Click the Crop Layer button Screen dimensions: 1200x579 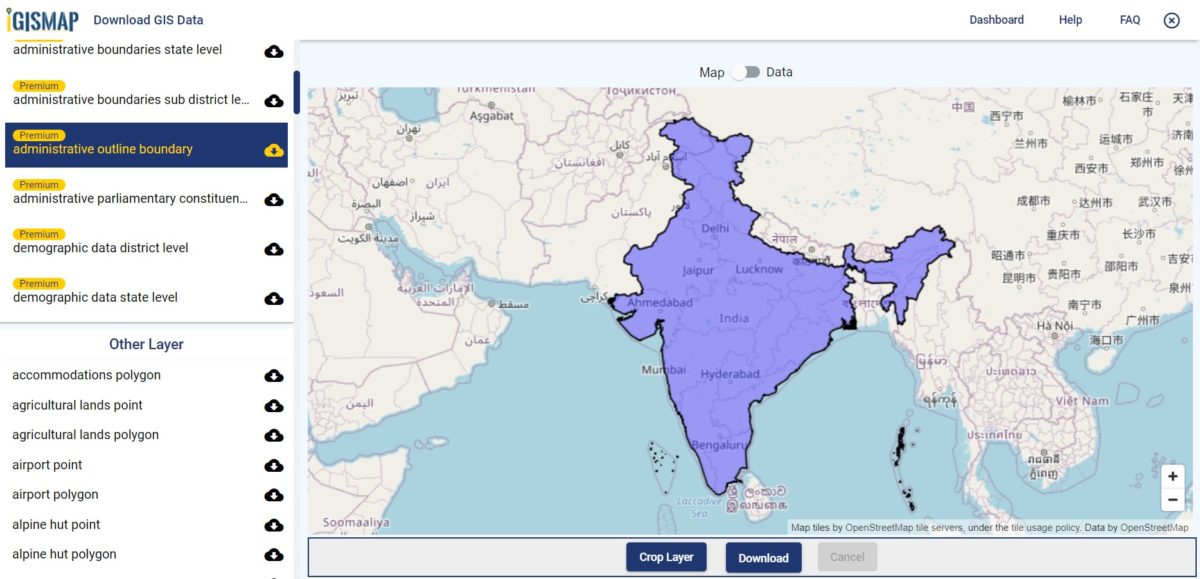[666, 557]
